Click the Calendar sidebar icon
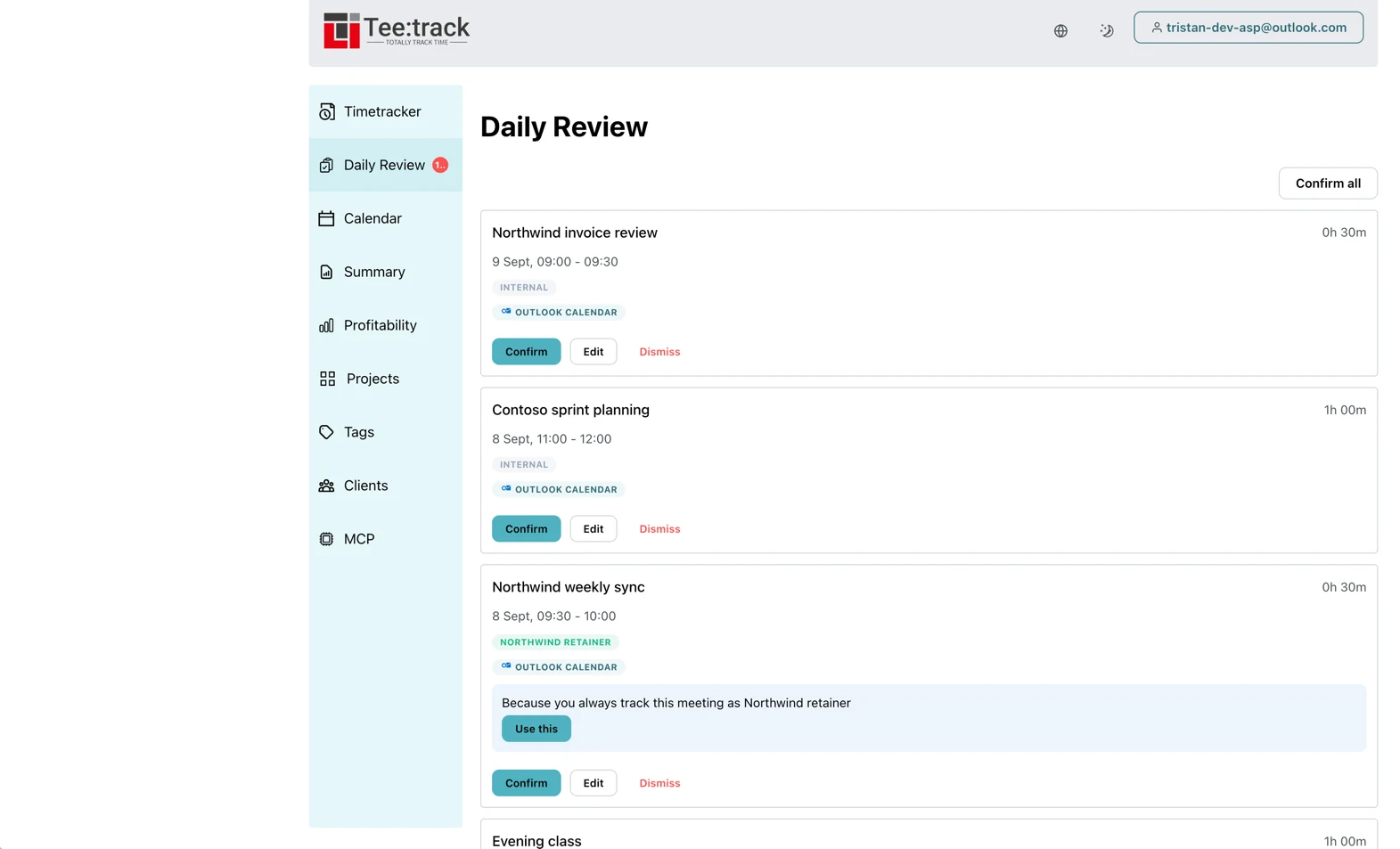Image resolution: width=1400 pixels, height=849 pixels. pos(327,218)
